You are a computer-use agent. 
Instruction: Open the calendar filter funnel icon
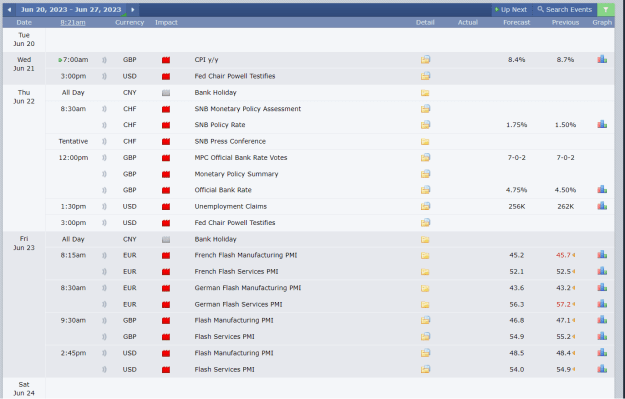point(605,10)
